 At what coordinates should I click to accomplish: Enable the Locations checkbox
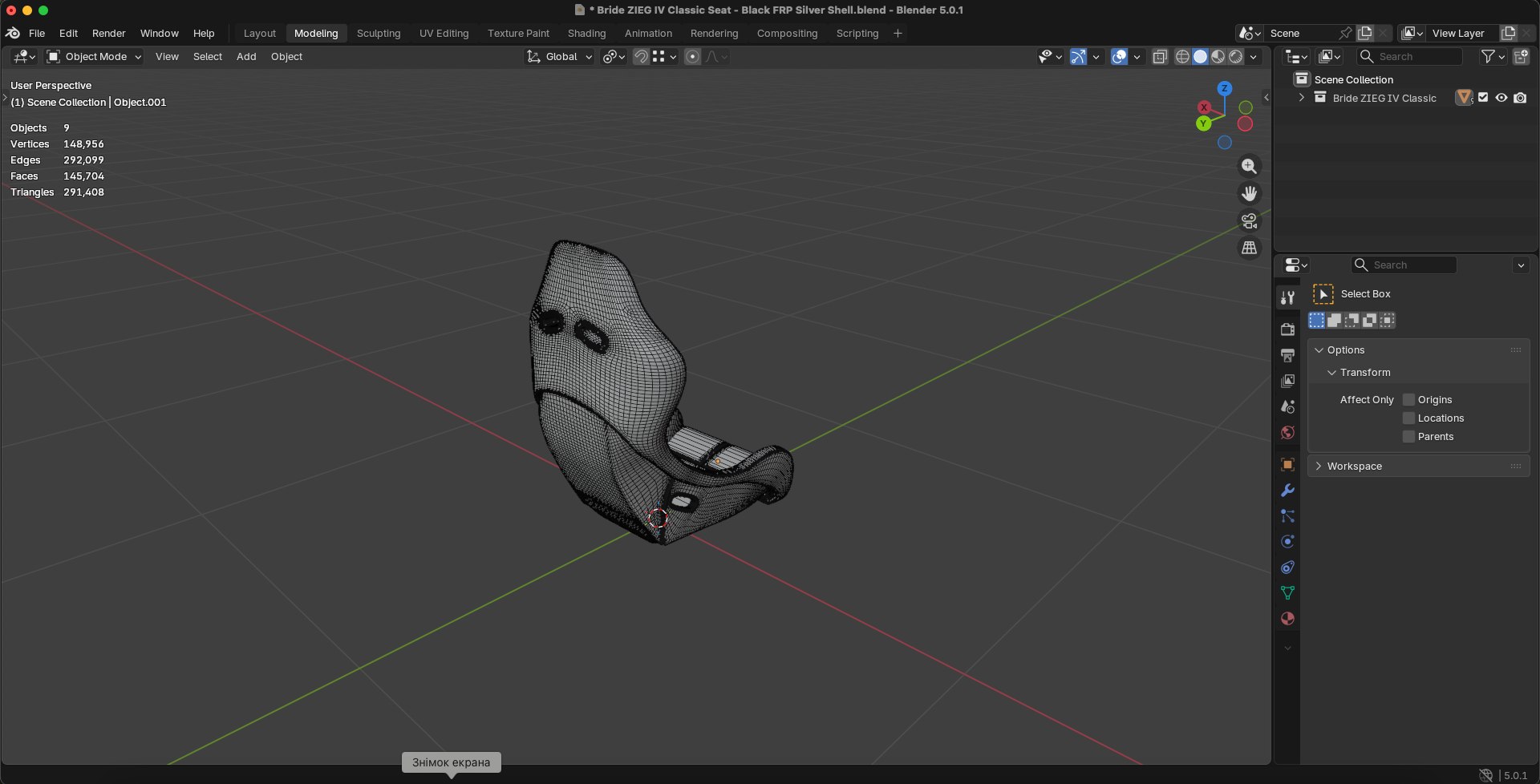click(x=1408, y=418)
